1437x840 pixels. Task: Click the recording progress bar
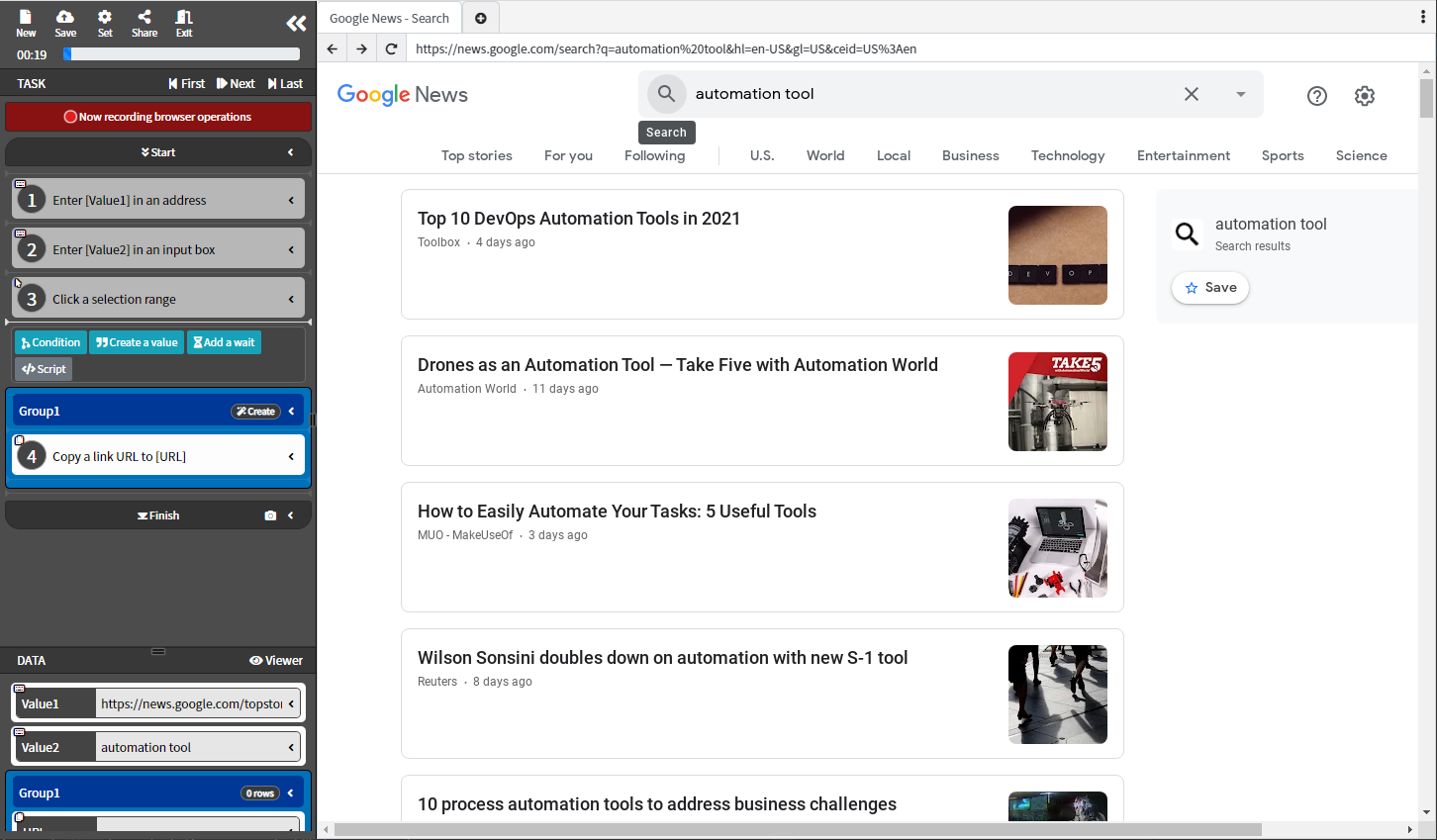pos(181,54)
